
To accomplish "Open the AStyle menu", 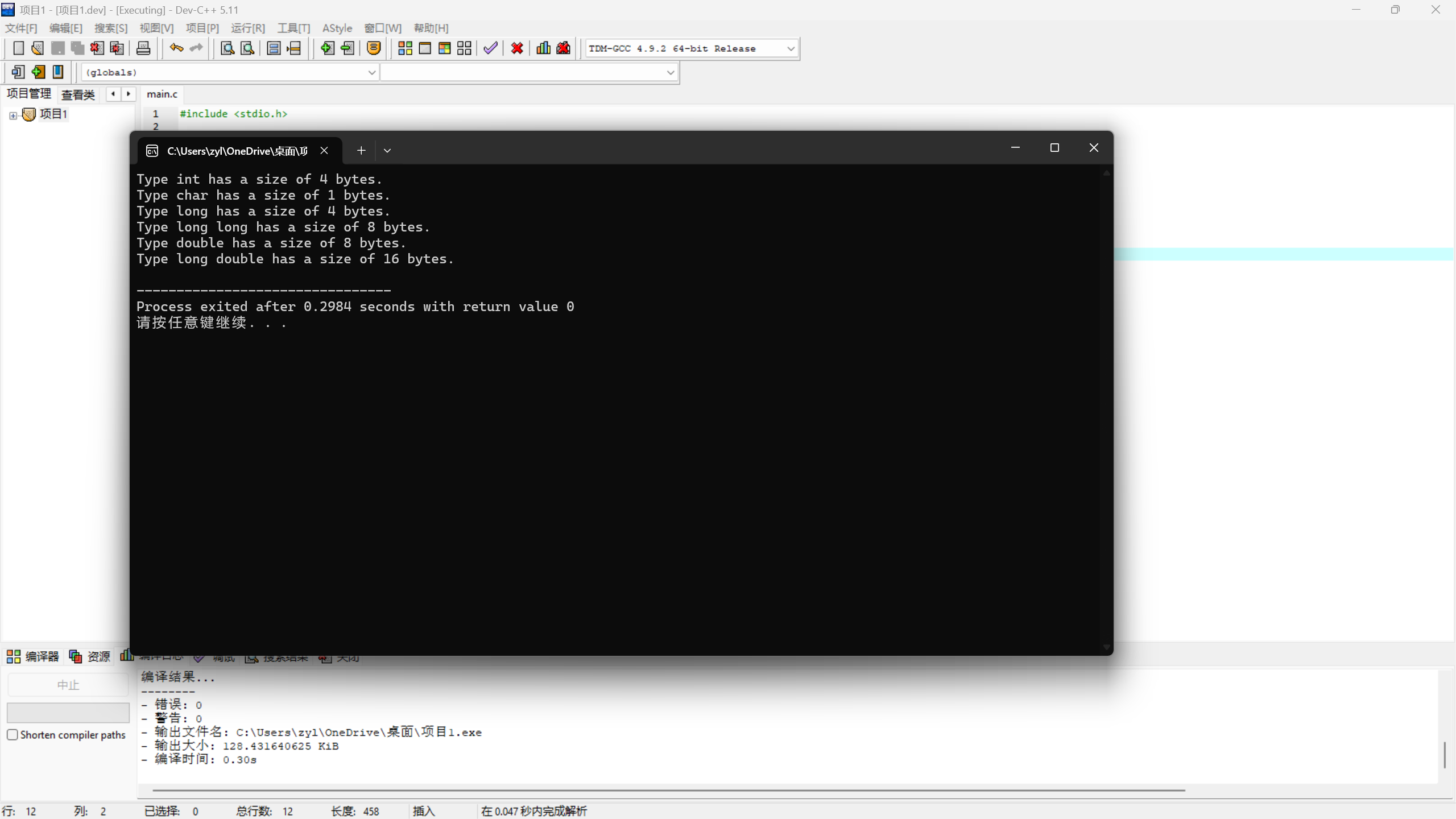I will (x=337, y=28).
